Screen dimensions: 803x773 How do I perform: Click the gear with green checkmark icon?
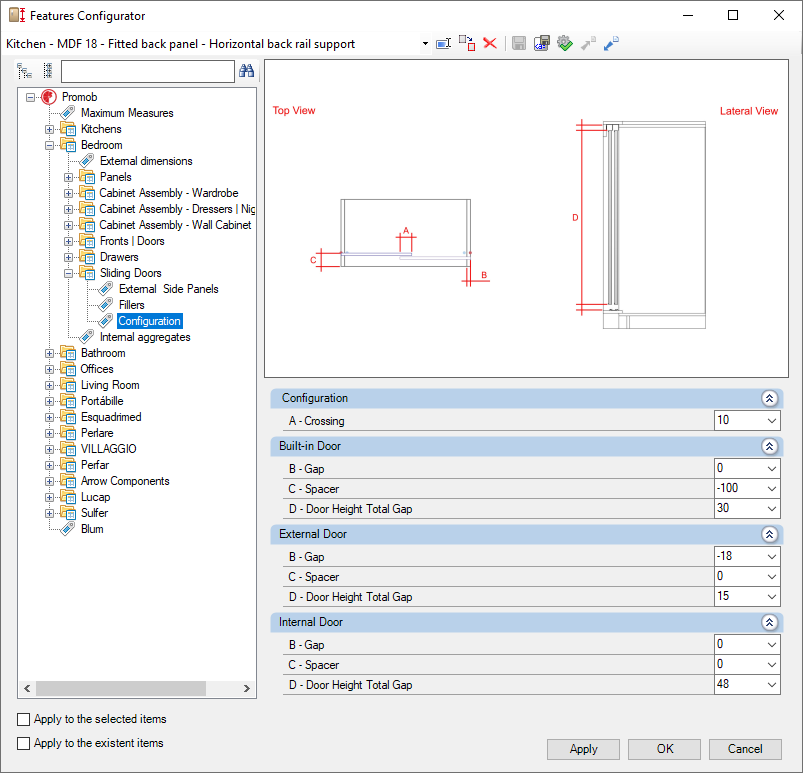coord(565,44)
